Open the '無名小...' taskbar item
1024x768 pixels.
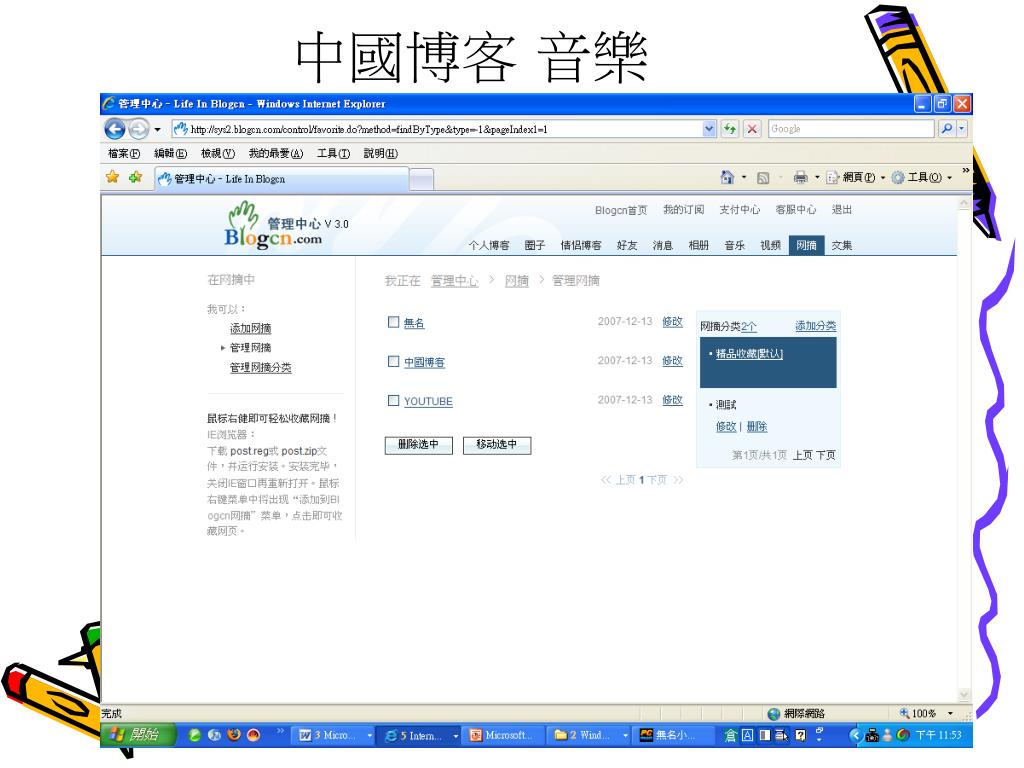671,735
